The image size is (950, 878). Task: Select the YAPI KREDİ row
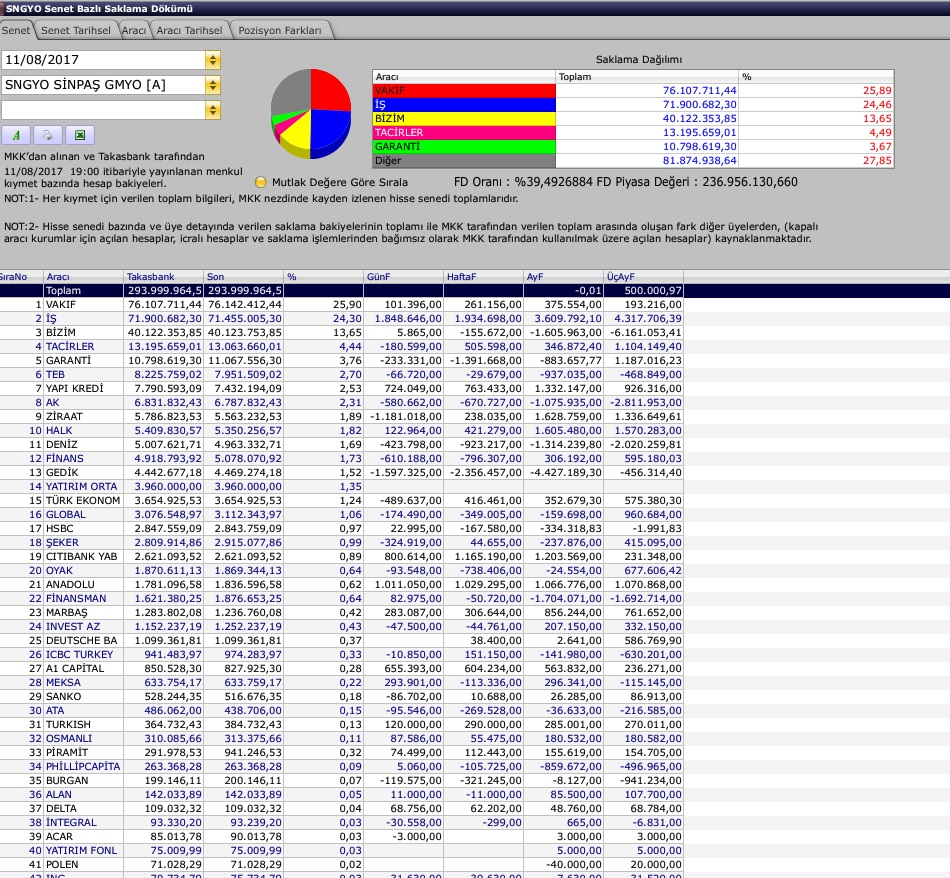(342, 388)
